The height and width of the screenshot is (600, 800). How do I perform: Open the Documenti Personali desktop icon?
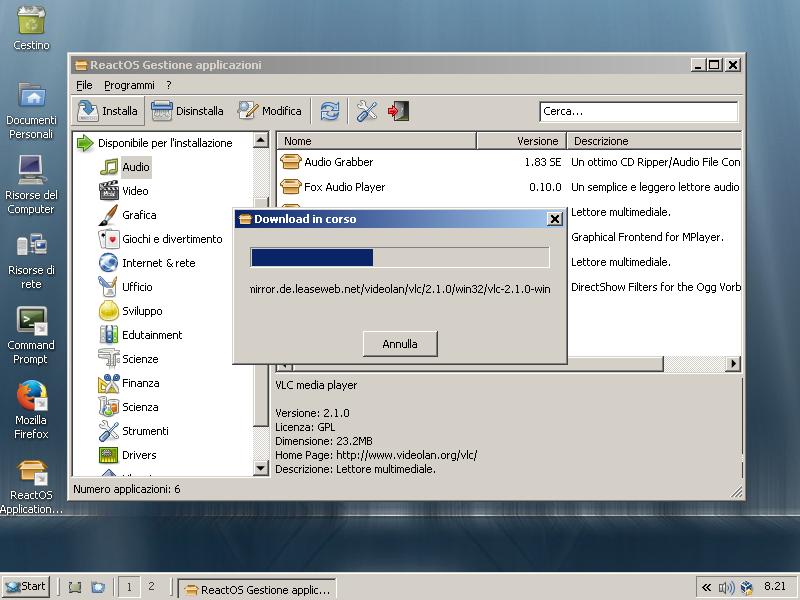tap(31, 110)
